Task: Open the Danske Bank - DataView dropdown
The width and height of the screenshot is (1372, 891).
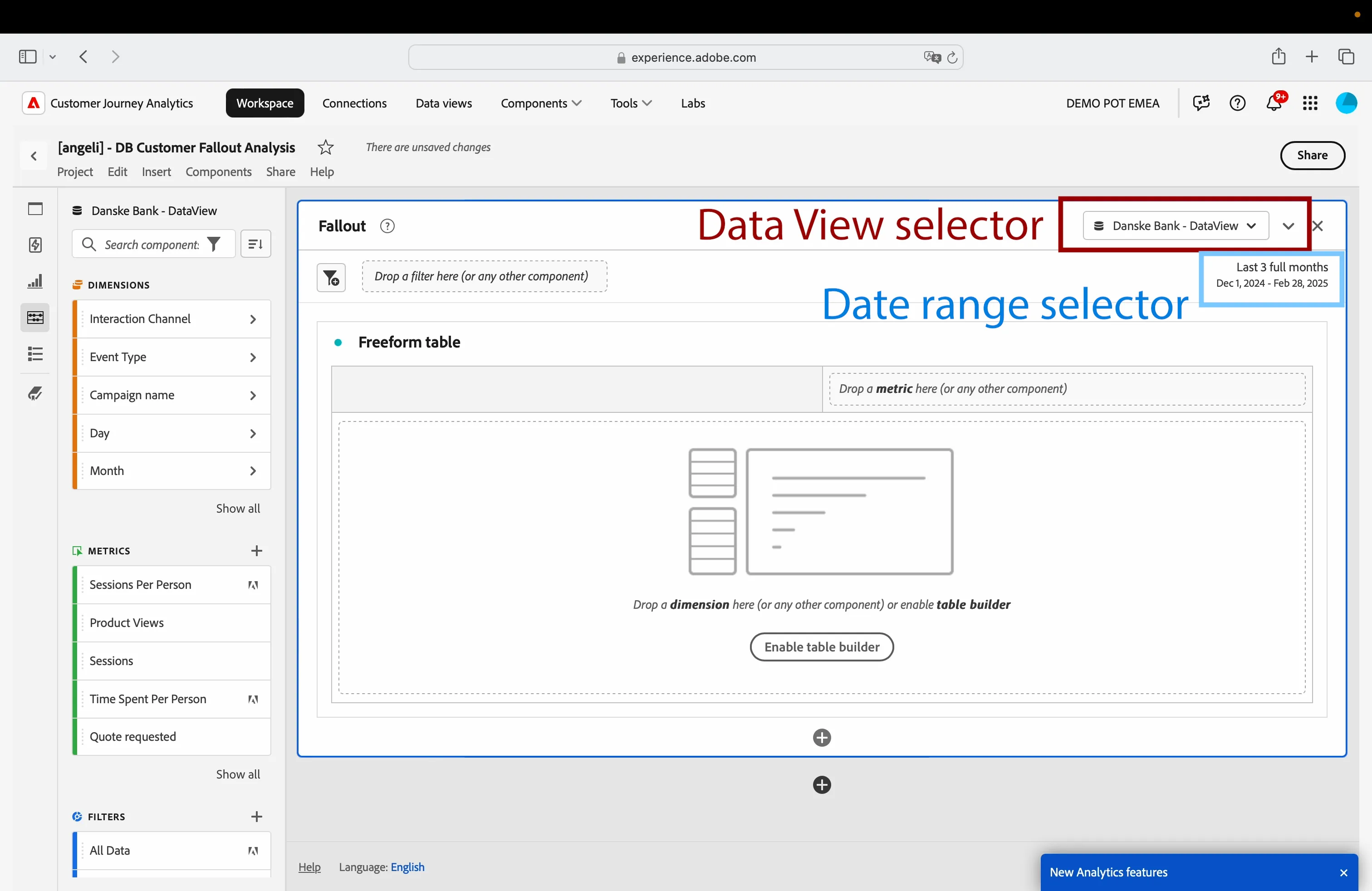Action: 1176,226
